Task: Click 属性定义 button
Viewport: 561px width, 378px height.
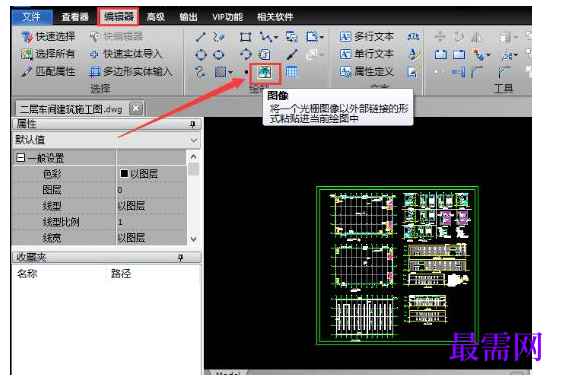Action: pos(366,72)
